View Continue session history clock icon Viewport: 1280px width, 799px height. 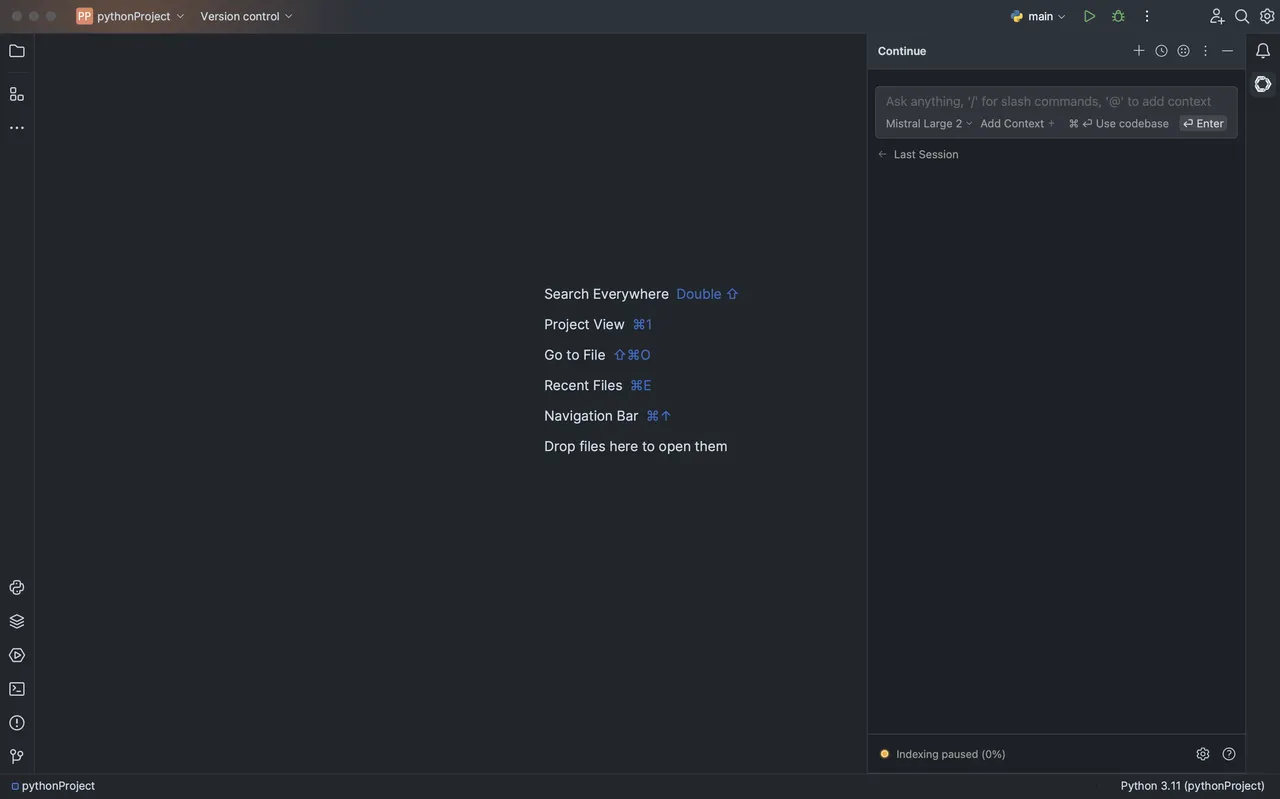[x=1161, y=51]
